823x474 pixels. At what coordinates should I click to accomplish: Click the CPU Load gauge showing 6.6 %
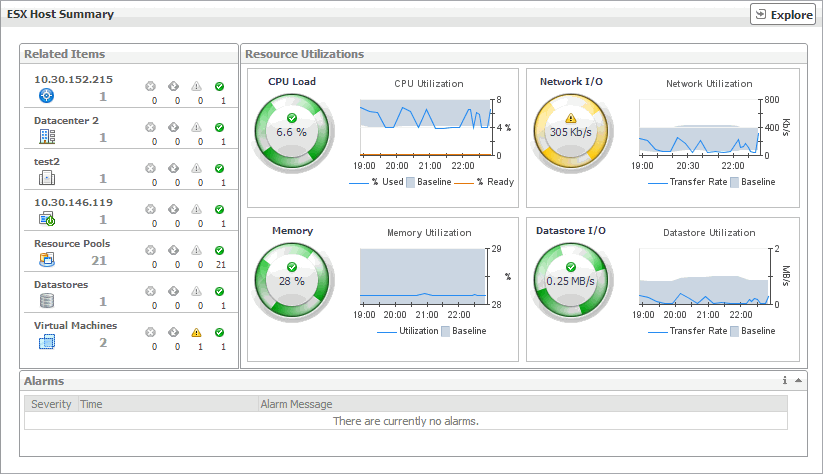[291, 131]
